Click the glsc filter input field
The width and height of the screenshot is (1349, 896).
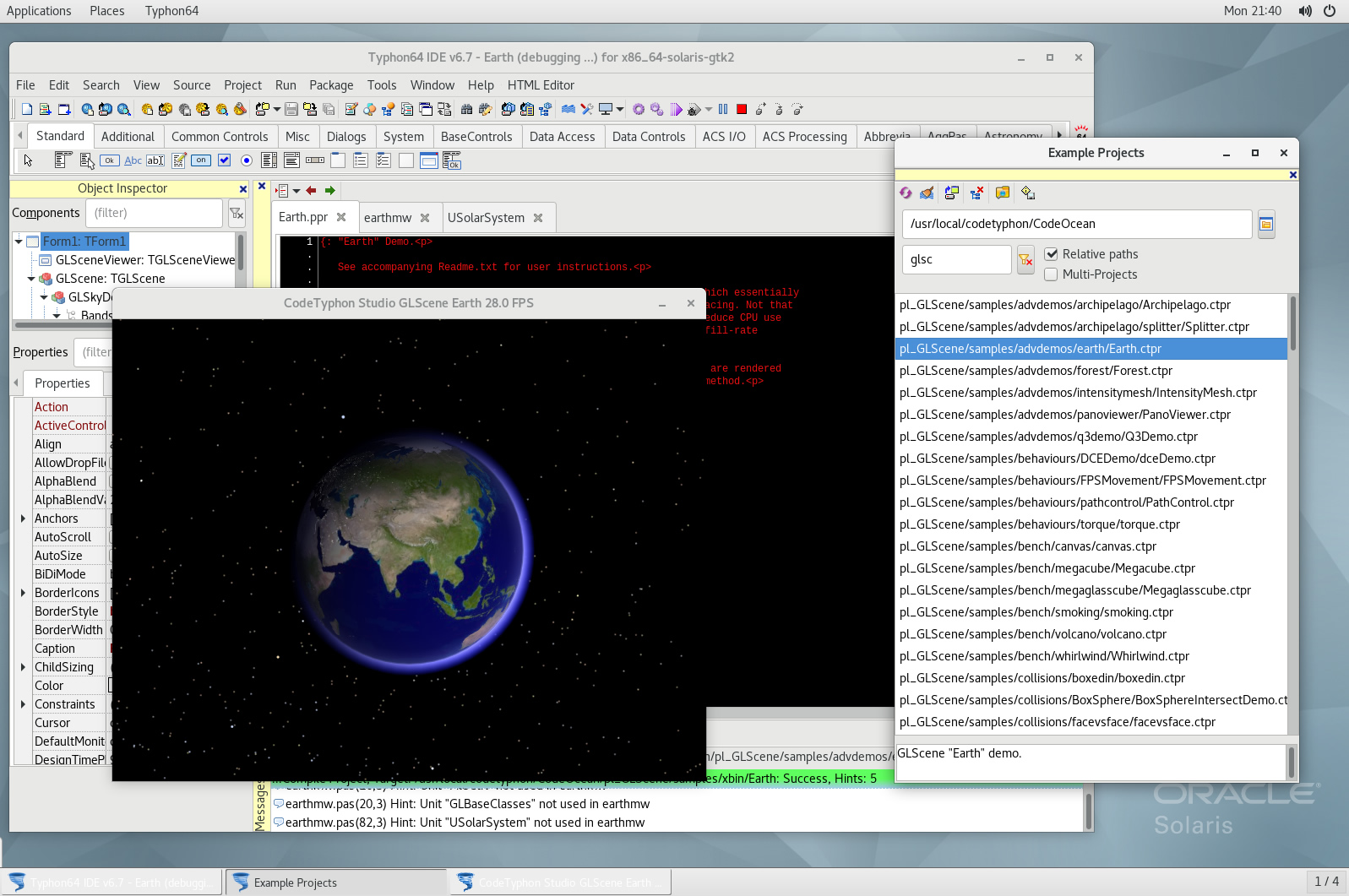click(956, 260)
